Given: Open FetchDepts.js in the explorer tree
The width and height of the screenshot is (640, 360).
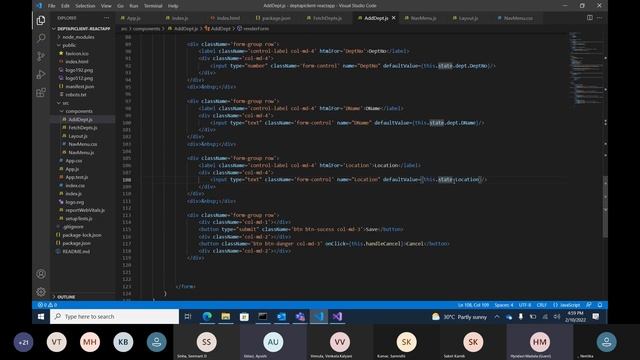Looking at the screenshot, I should coord(83,128).
